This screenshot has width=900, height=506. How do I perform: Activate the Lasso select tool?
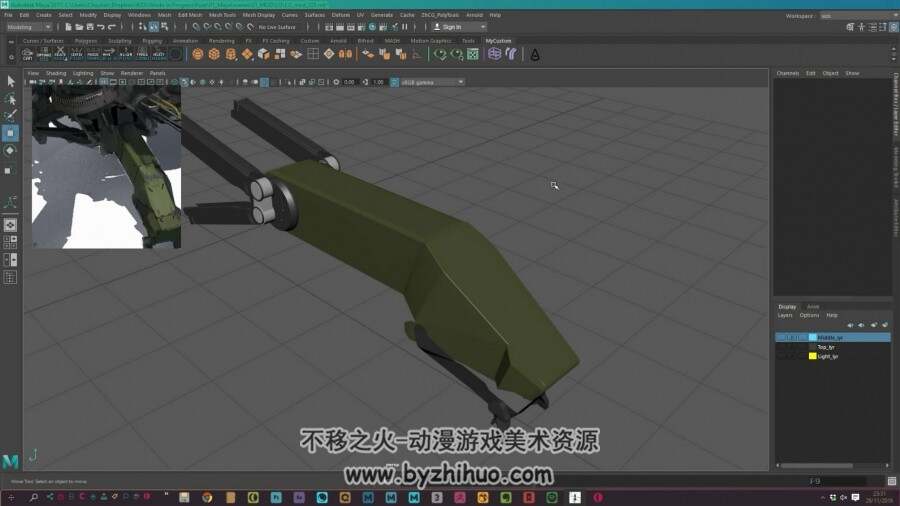point(10,99)
